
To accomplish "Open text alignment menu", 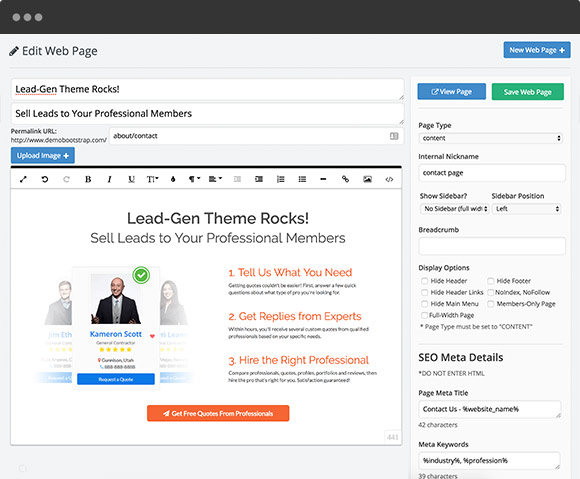I will point(215,179).
